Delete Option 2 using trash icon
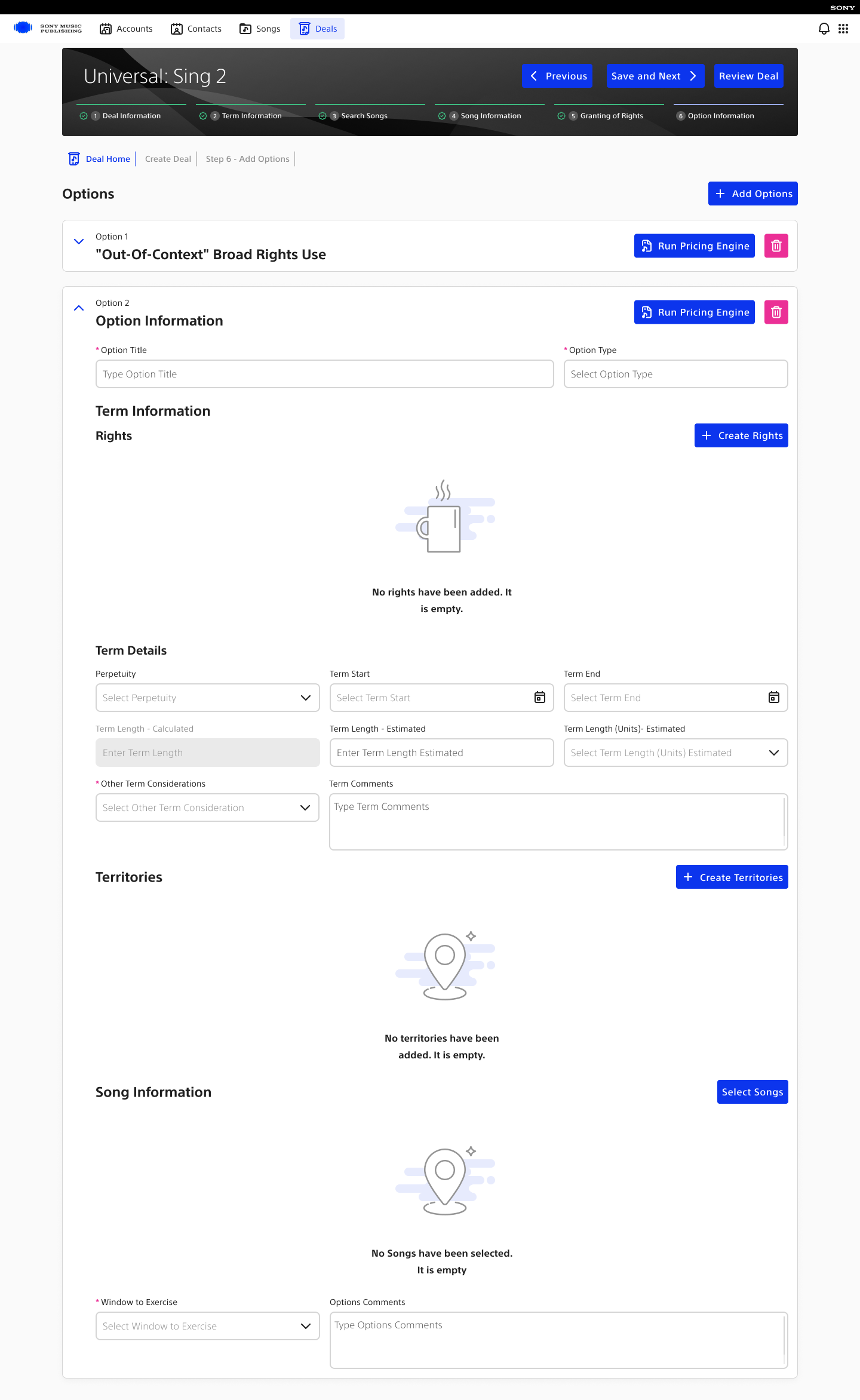Viewport: 860px width, 1400px height. [x=776, y=312]
